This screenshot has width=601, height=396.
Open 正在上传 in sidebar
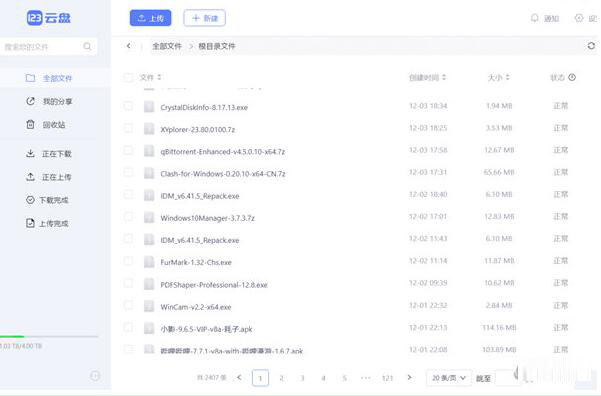tap(49, 177)
